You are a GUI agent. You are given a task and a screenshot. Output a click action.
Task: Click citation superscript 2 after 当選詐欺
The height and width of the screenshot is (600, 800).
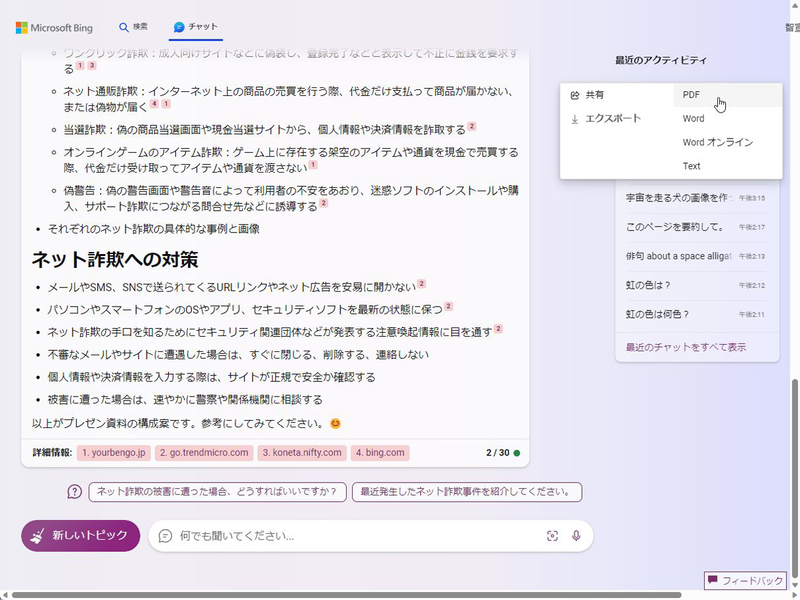(472, 127)
